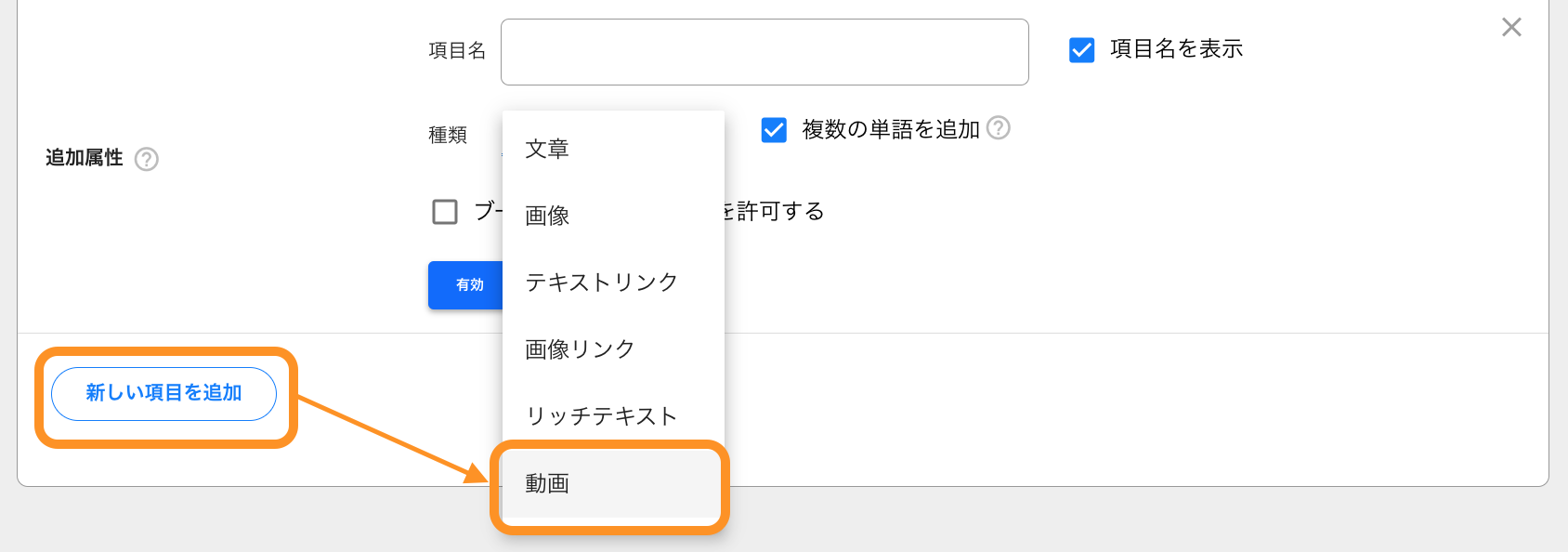
Task: Click the 複数の単語を追加 label text
Action: 891,129
